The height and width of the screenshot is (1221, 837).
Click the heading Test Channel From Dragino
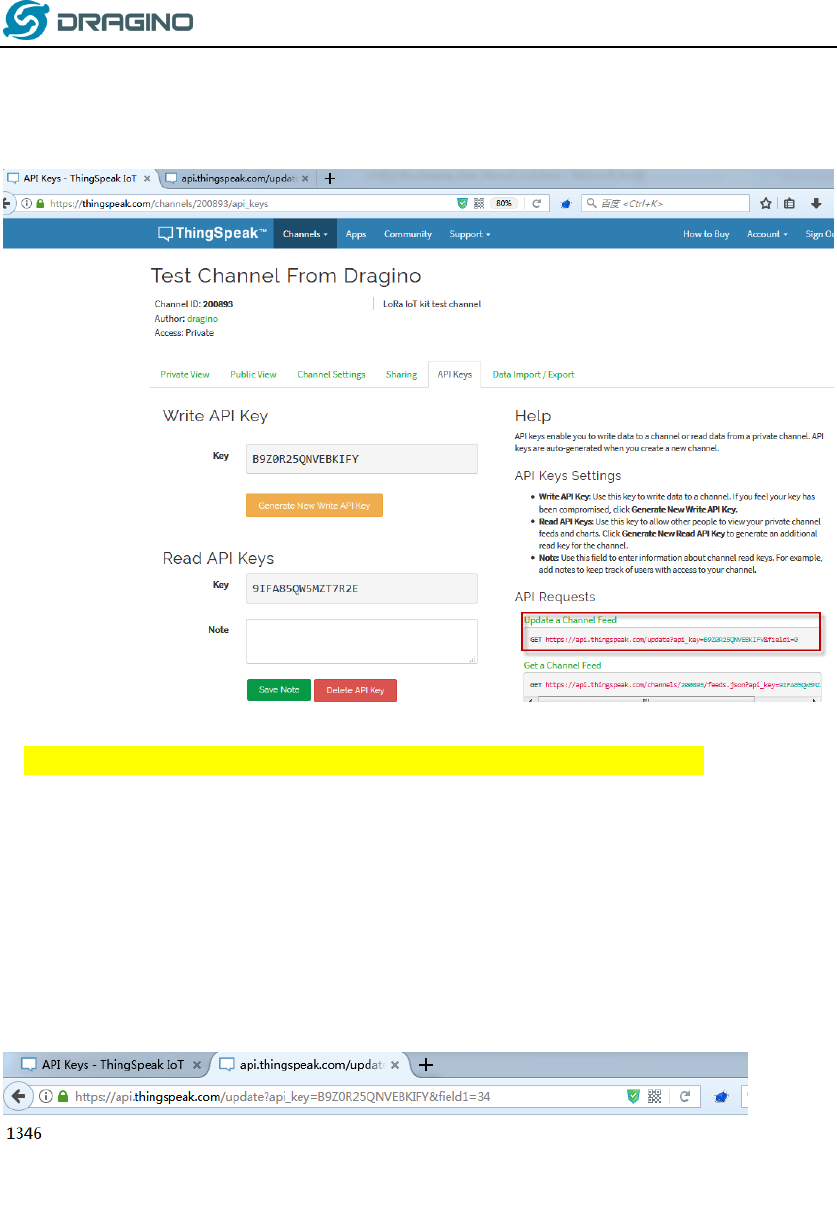pos(286,276)
